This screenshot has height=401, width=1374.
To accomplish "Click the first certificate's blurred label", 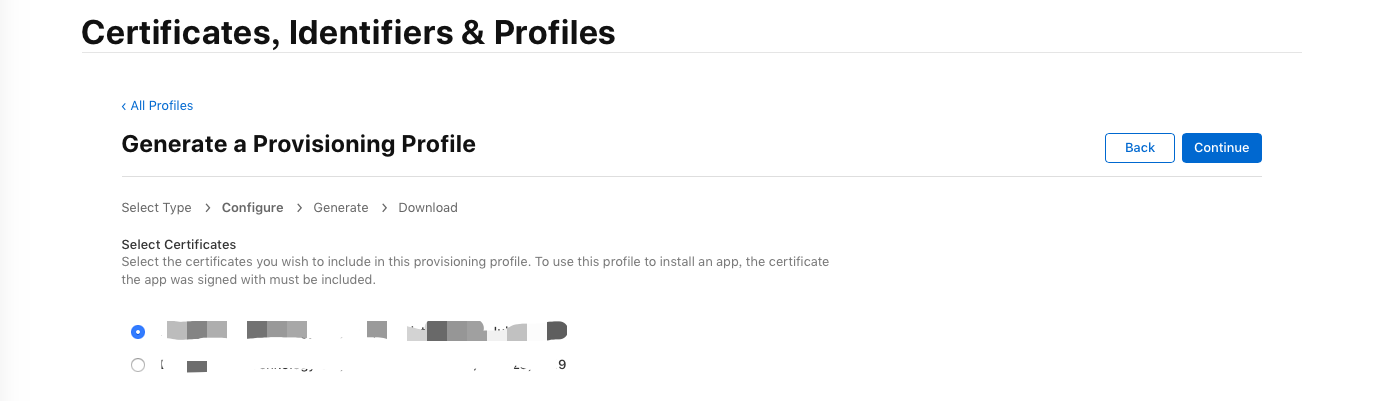I will point(367,331).
